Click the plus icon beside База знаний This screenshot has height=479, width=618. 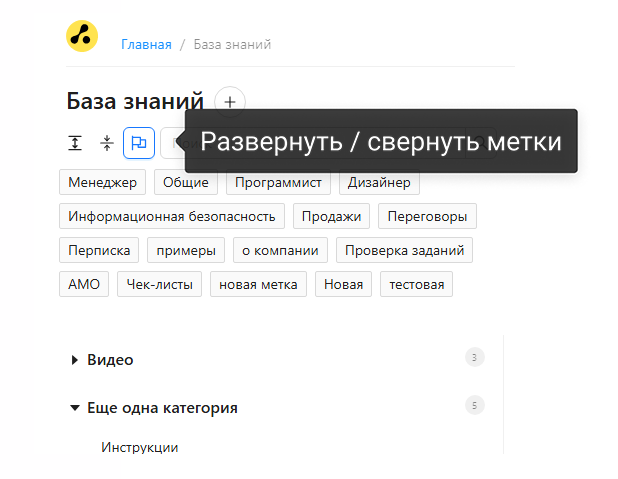tap(230, 102)
